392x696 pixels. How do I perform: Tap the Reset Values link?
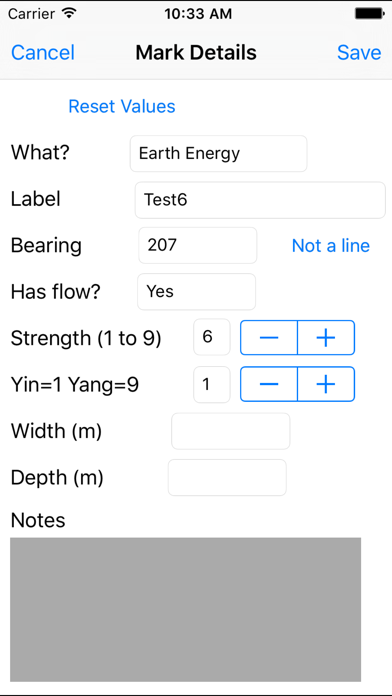tap(122, 106)
